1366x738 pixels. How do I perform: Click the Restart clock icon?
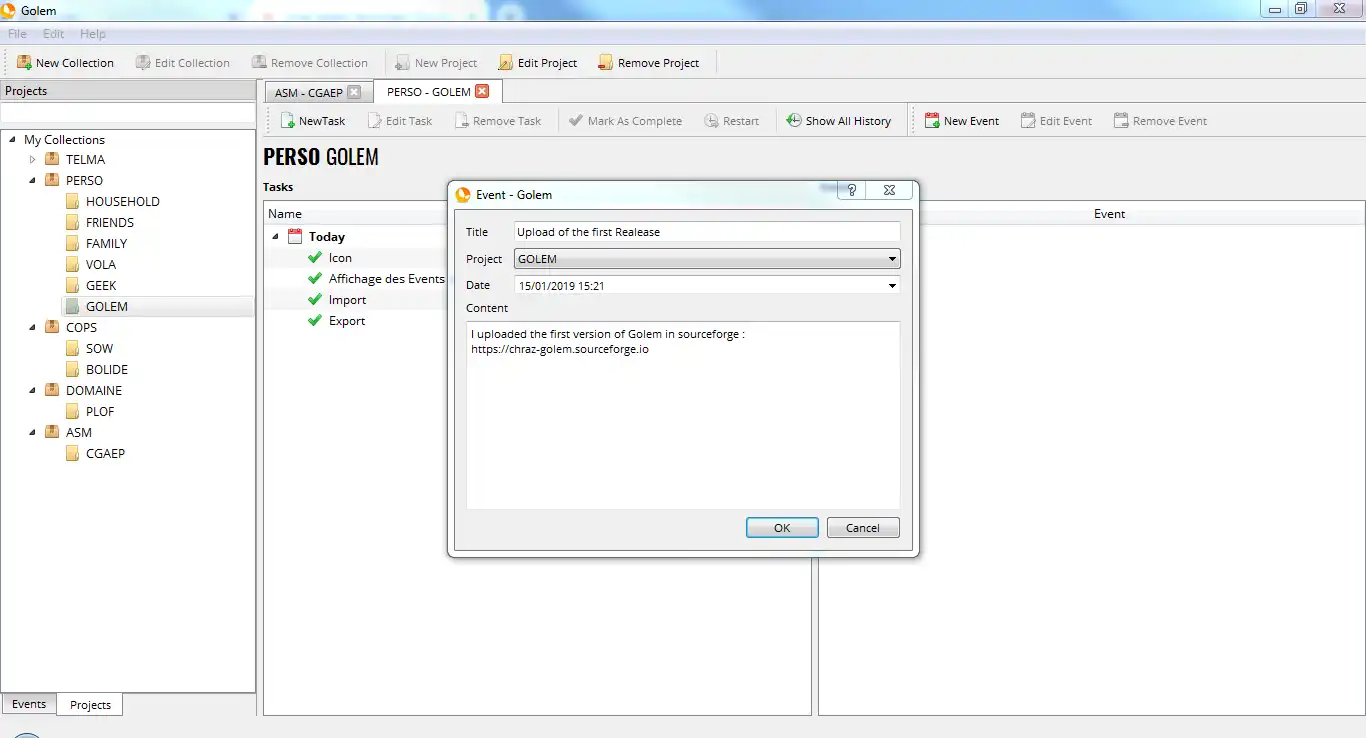pyautogui.click(x=711, y=121)
